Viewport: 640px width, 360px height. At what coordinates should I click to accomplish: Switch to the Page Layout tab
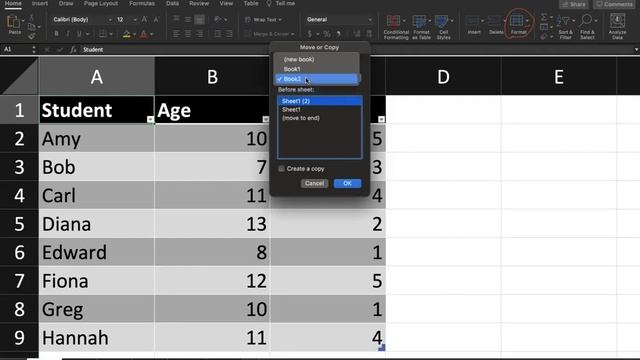(101, 3)
